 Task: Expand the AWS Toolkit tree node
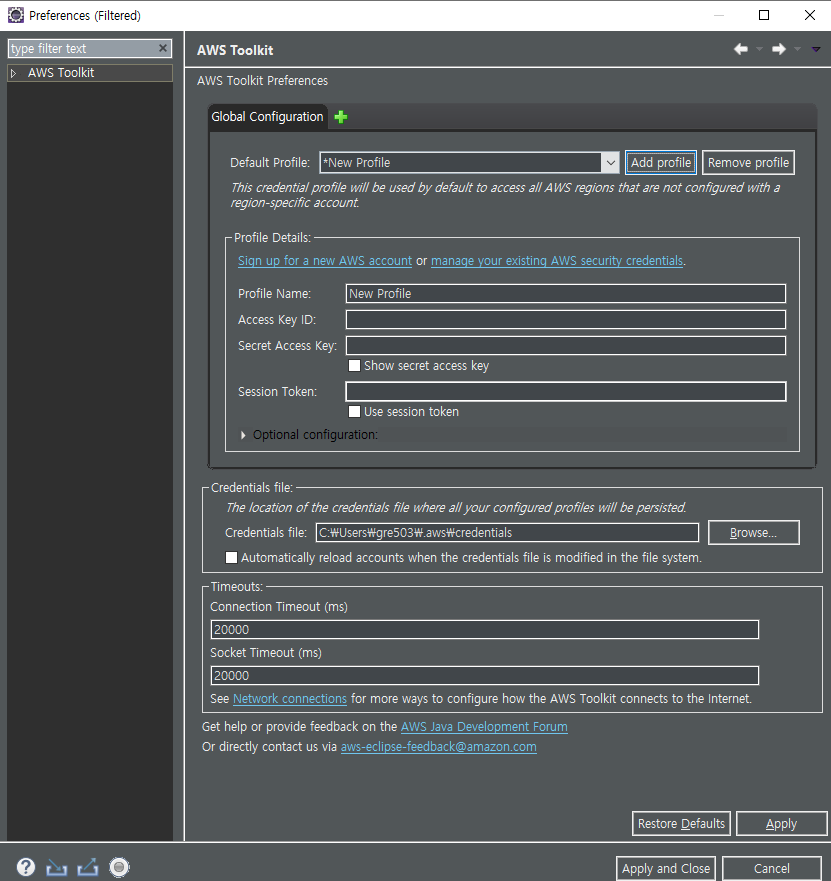click(14, 73)
